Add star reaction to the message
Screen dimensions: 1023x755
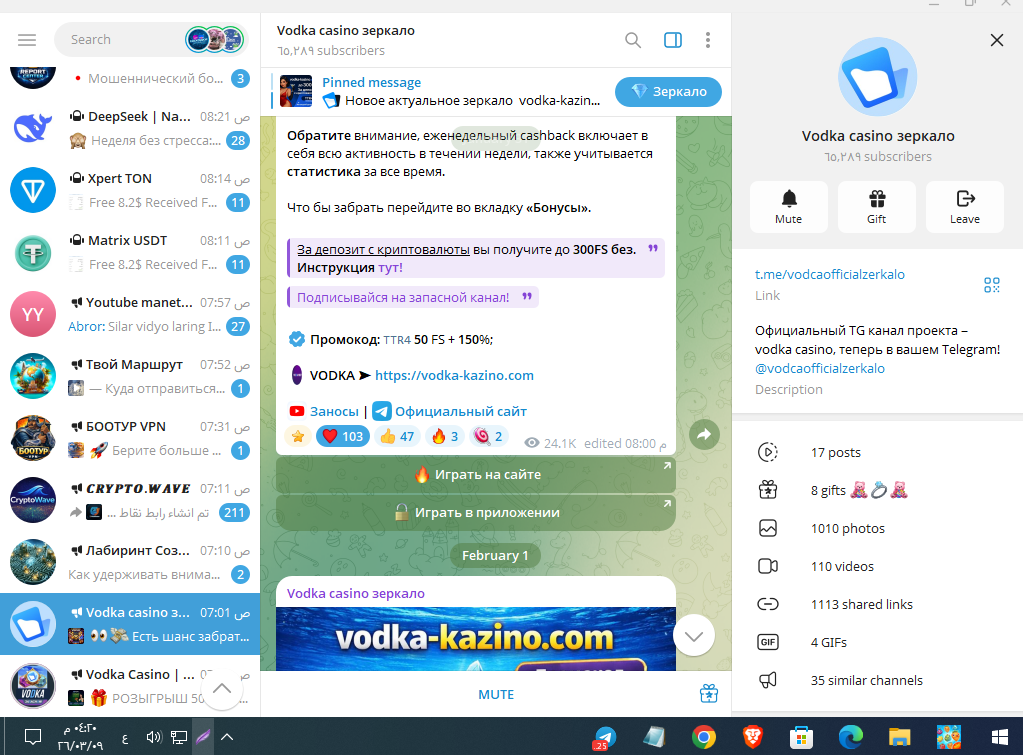coord(298,436)
